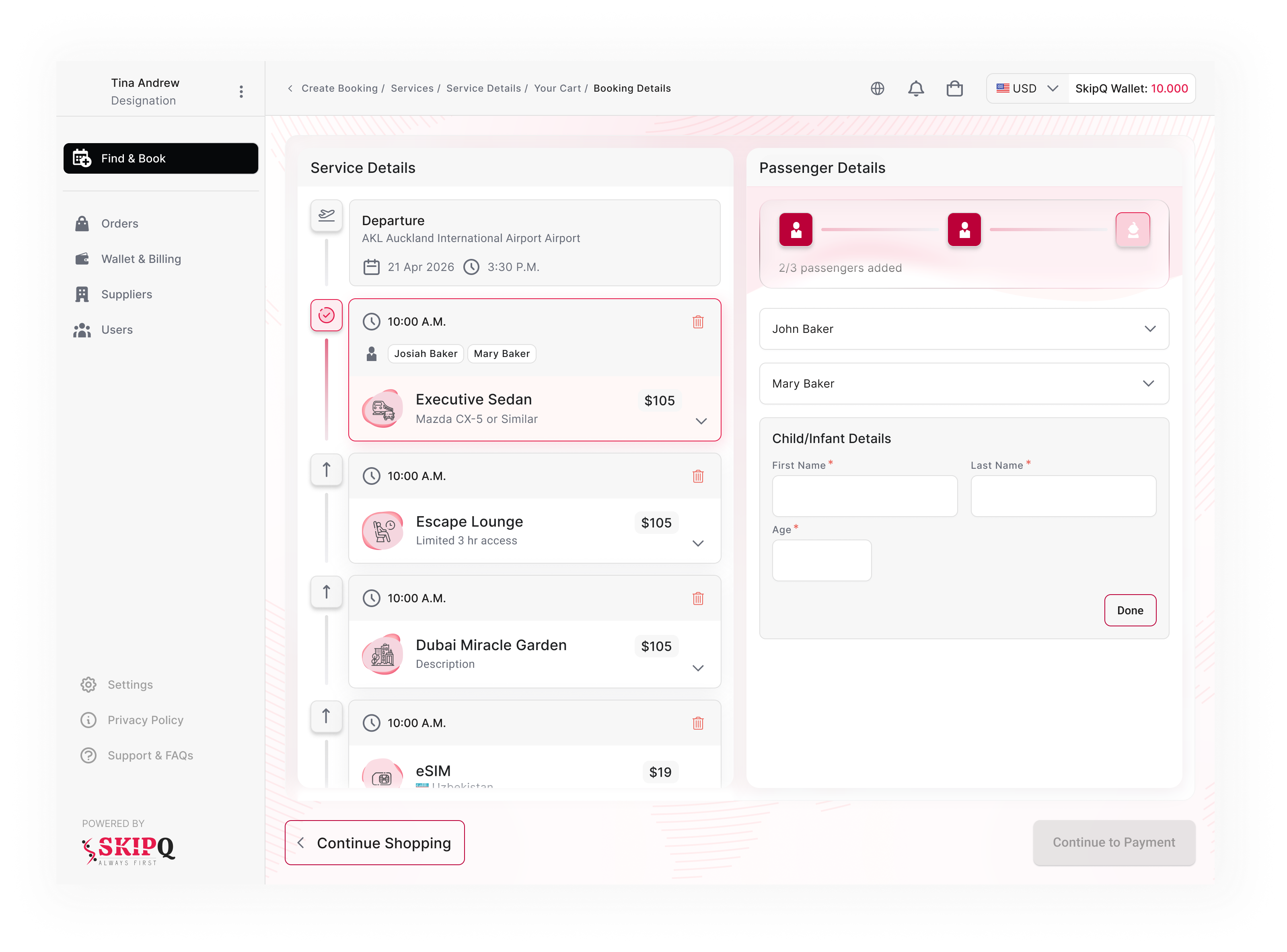Delete the Dubai Miracle Garden service
This screenshot has height=952, width=1287.
click(x=697, y=598)
